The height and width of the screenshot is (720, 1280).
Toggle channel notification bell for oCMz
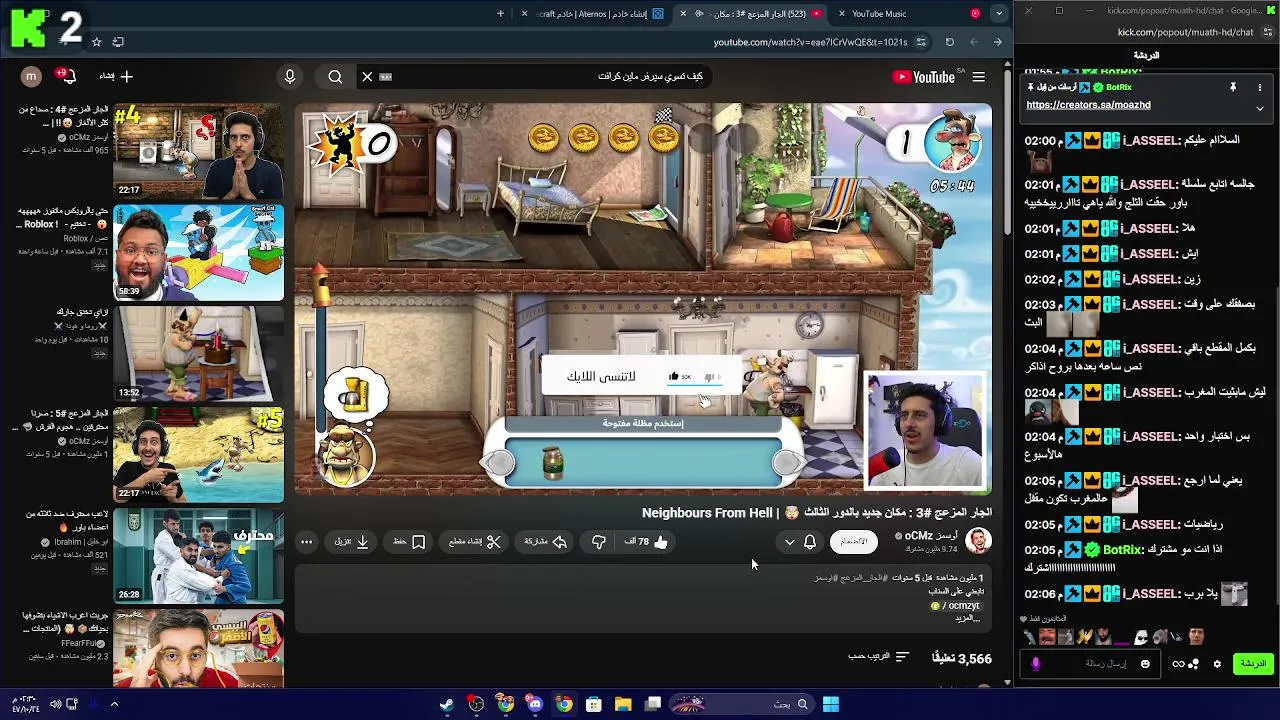click(810, 542)
